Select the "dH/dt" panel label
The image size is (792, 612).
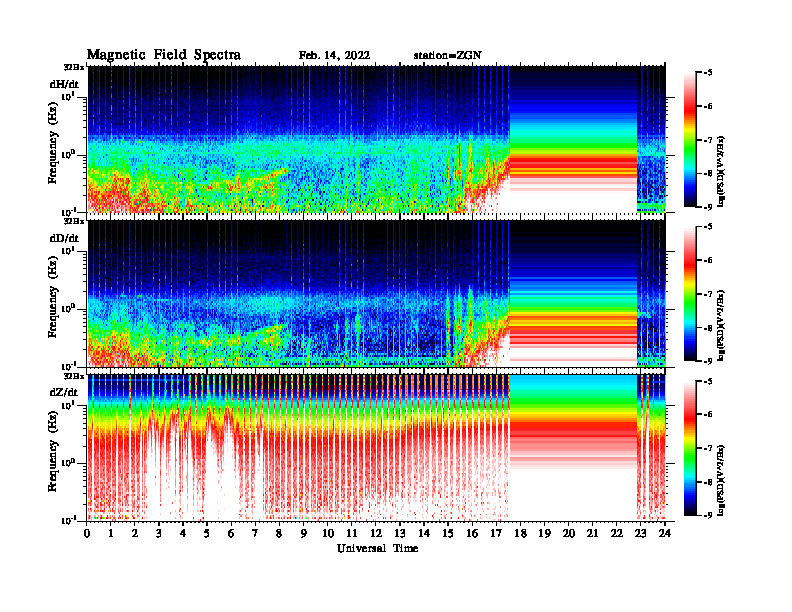tap(64, 84)
